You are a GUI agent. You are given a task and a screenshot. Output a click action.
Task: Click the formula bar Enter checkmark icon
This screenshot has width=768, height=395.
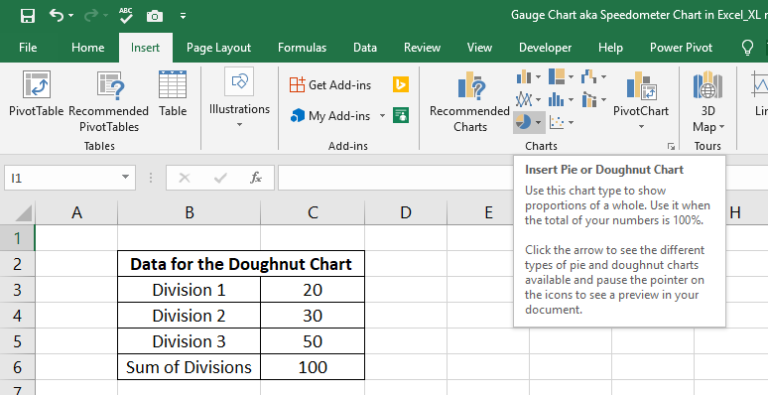tap(220, 177)
